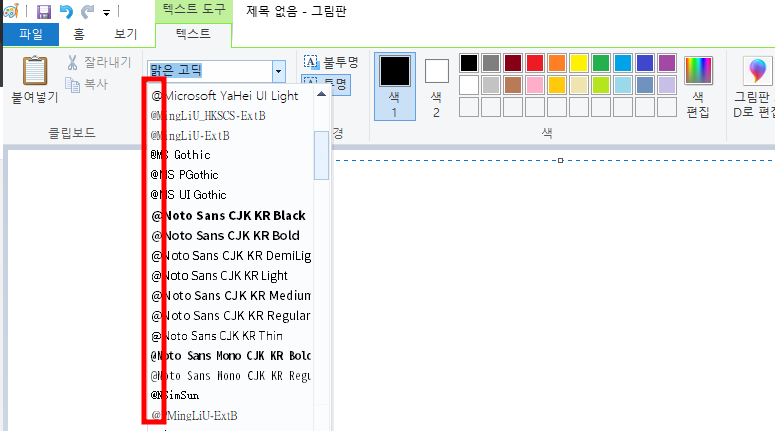Pick the orange color swatch
The height and width of the screenshot is (431, 775).
(557, 63)
